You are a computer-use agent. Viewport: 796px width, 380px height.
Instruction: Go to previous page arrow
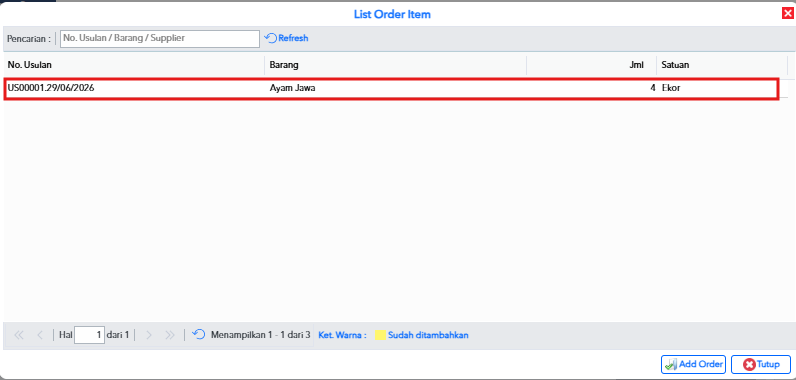coord(40,335)
